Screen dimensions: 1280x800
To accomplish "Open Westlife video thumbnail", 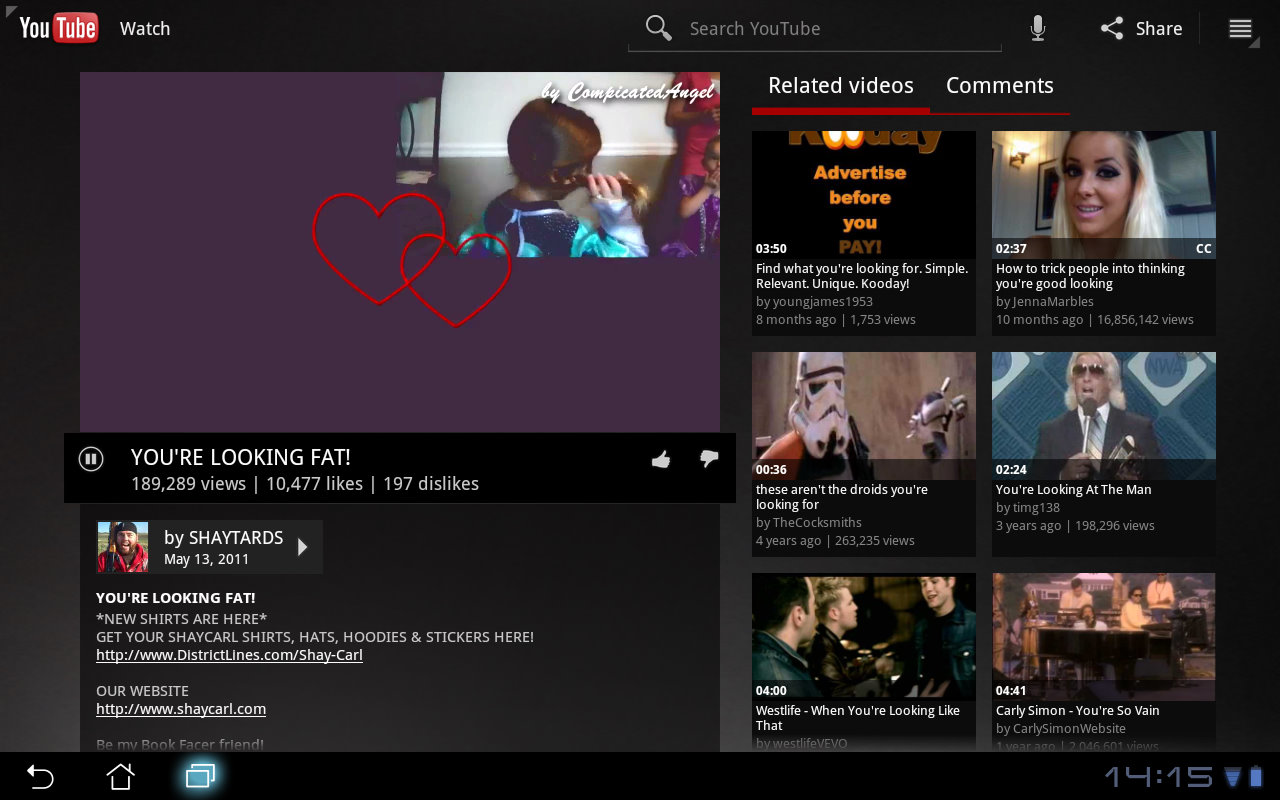I will (x=864, y=637).
